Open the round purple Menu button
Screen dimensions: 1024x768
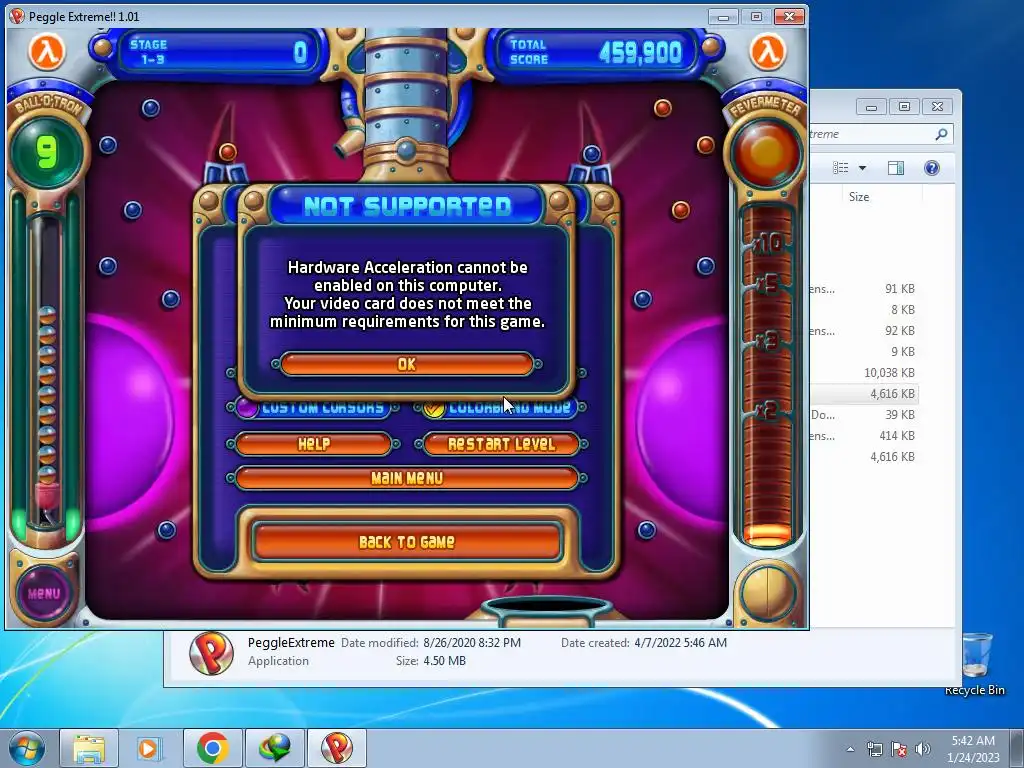pos(44,593)
